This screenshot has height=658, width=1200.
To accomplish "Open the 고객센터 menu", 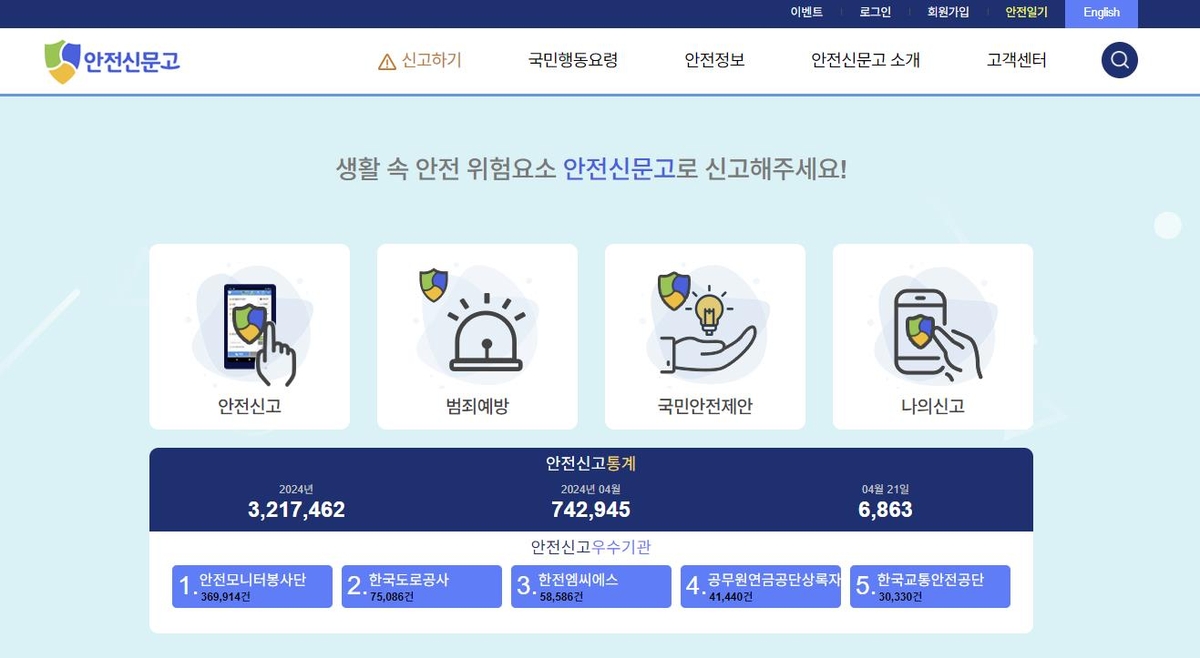I will (1016, 60).
